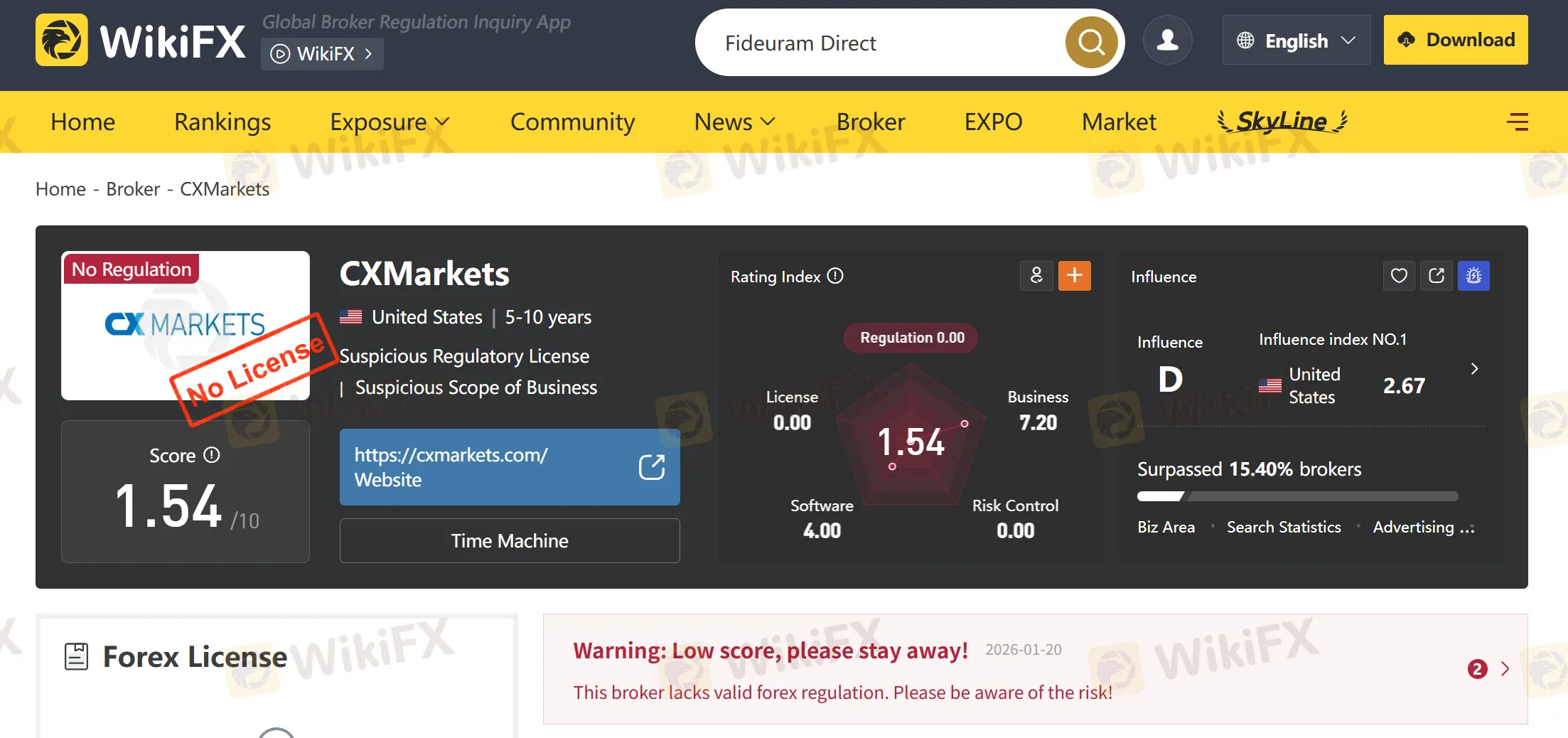Open the user account profile icon
Screen dimensions: 1568x738
[1167, 41]
